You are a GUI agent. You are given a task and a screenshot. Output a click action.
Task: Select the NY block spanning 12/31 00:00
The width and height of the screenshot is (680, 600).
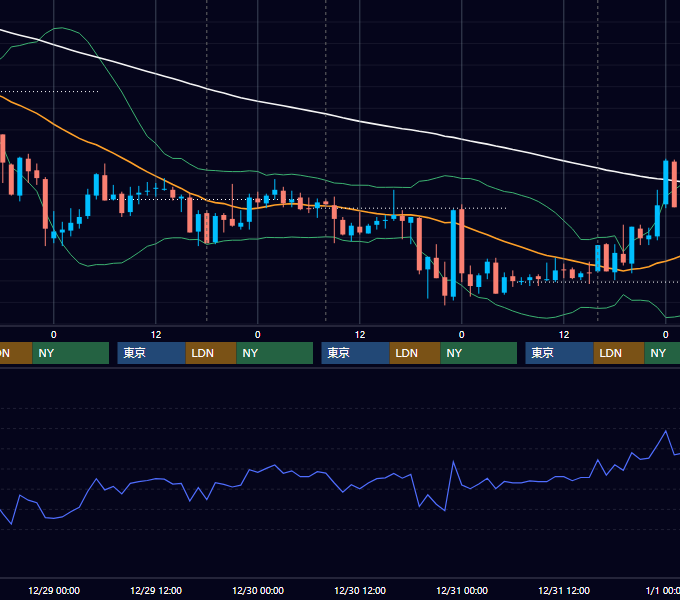pos(478,353)
